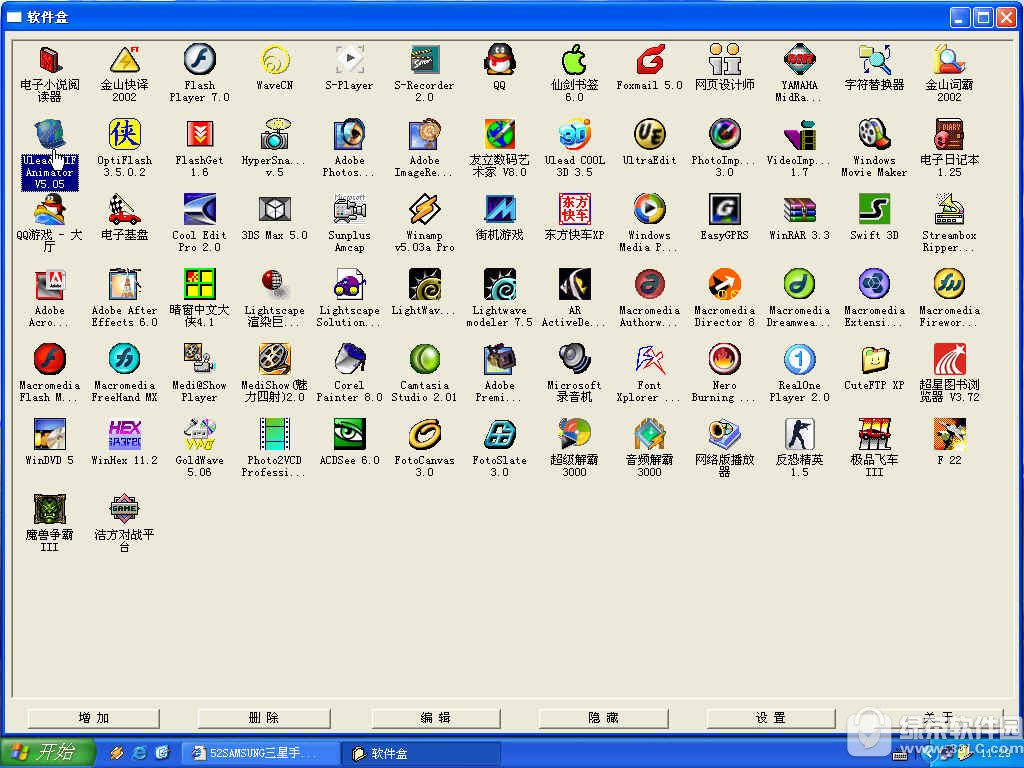This screenshot has height=768, width=1024.
Task: Open Photo2VCD Professi... icon
Action: [x=274, y=435]
